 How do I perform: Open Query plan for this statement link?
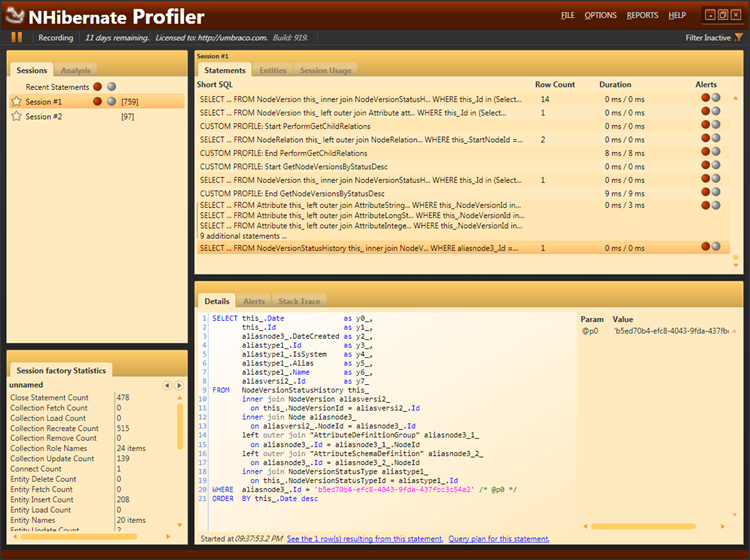point(499,539)
